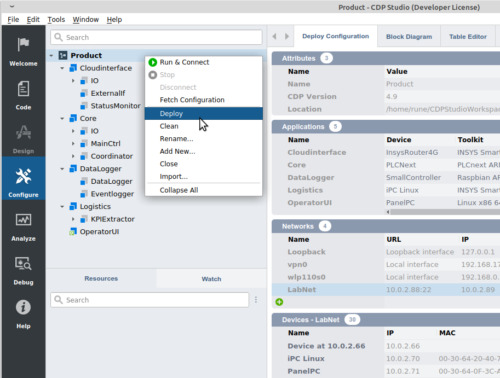500x378 pixels.
Task: Click the green Run & Connect icon
Action: point(153,62)
